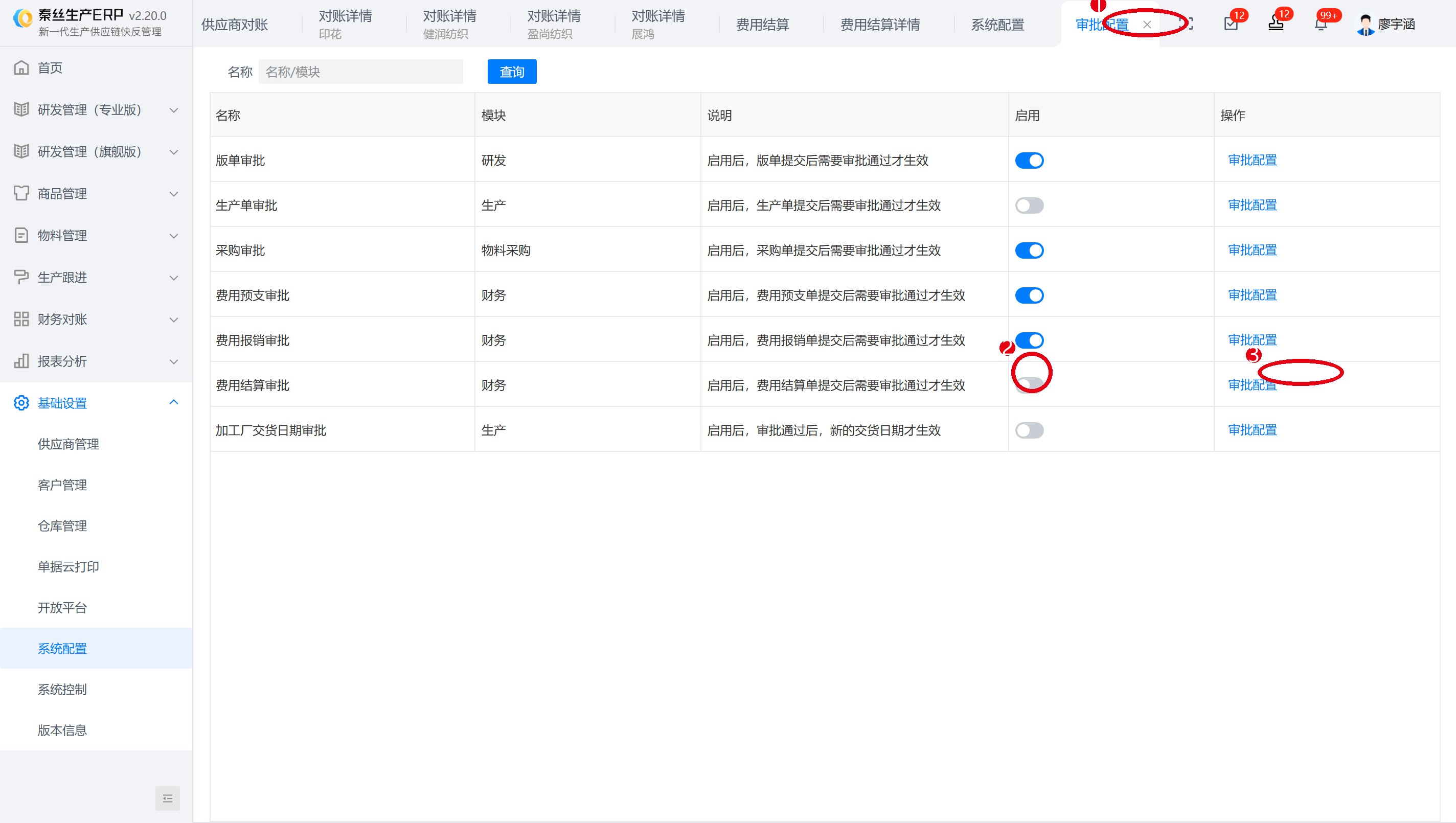
Task: Open the notification bell with 99+ badge
Action: click(x=1321, y=24)
